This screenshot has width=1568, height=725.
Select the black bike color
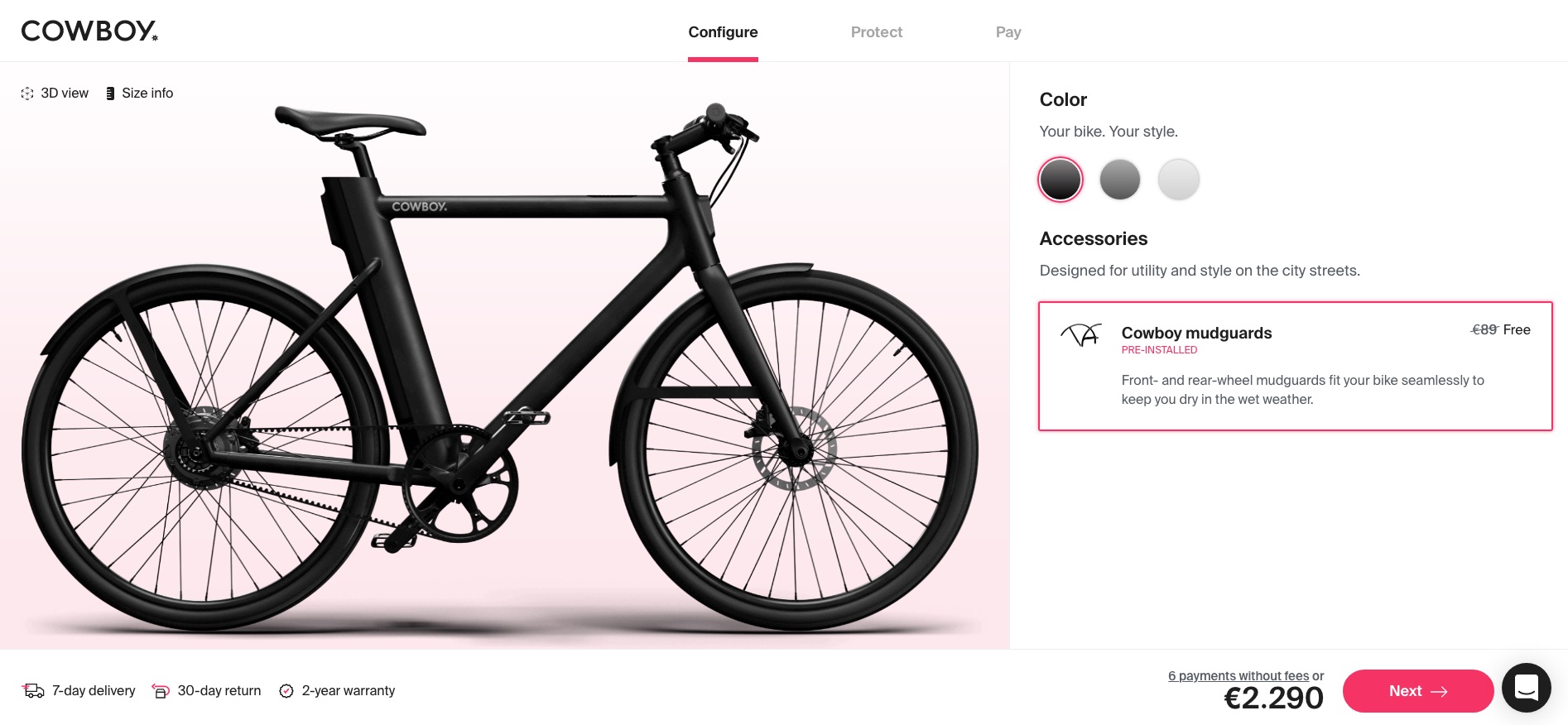[1061, 179]
